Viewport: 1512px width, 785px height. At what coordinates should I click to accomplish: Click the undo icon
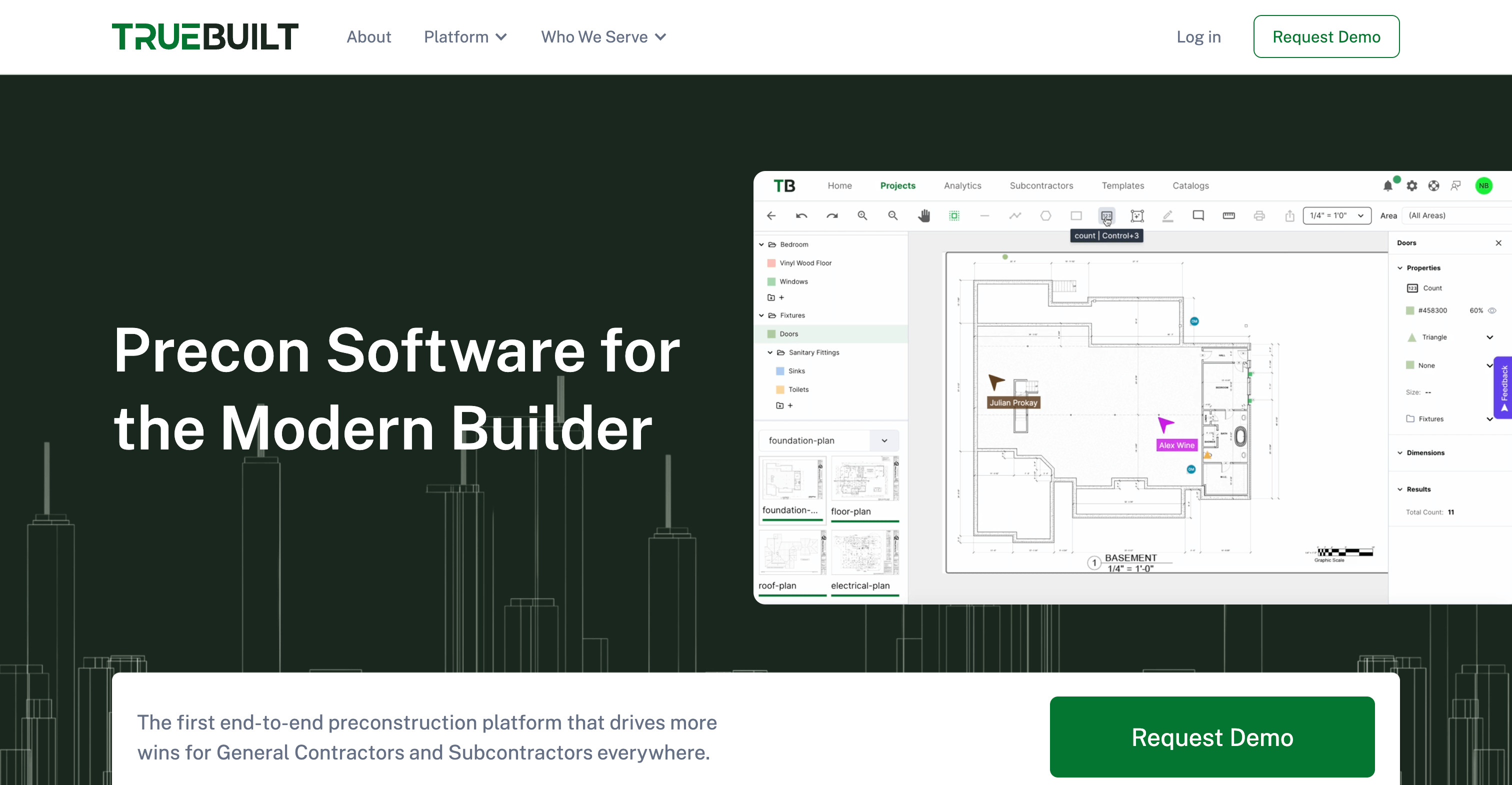pyautogui.click(x=801, y=215)
